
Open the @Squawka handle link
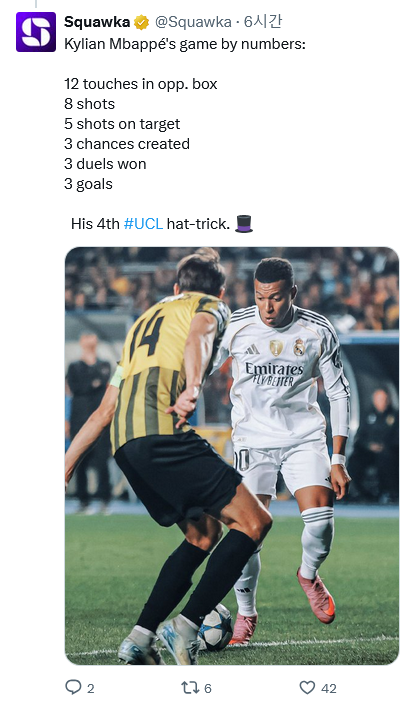tap(193, 22)
